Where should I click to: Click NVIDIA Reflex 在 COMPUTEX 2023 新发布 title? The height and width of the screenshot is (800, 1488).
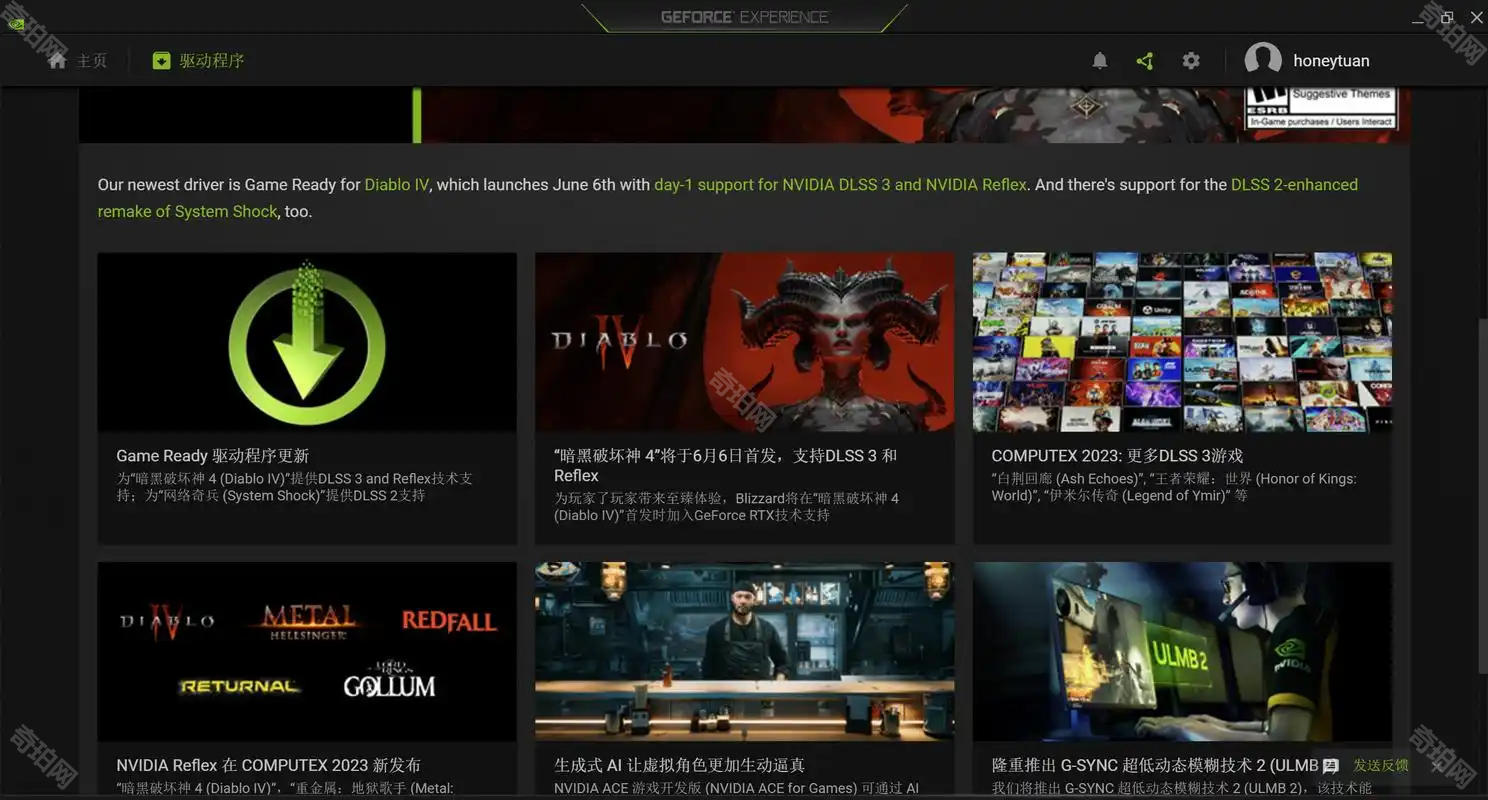coord(268,765)
